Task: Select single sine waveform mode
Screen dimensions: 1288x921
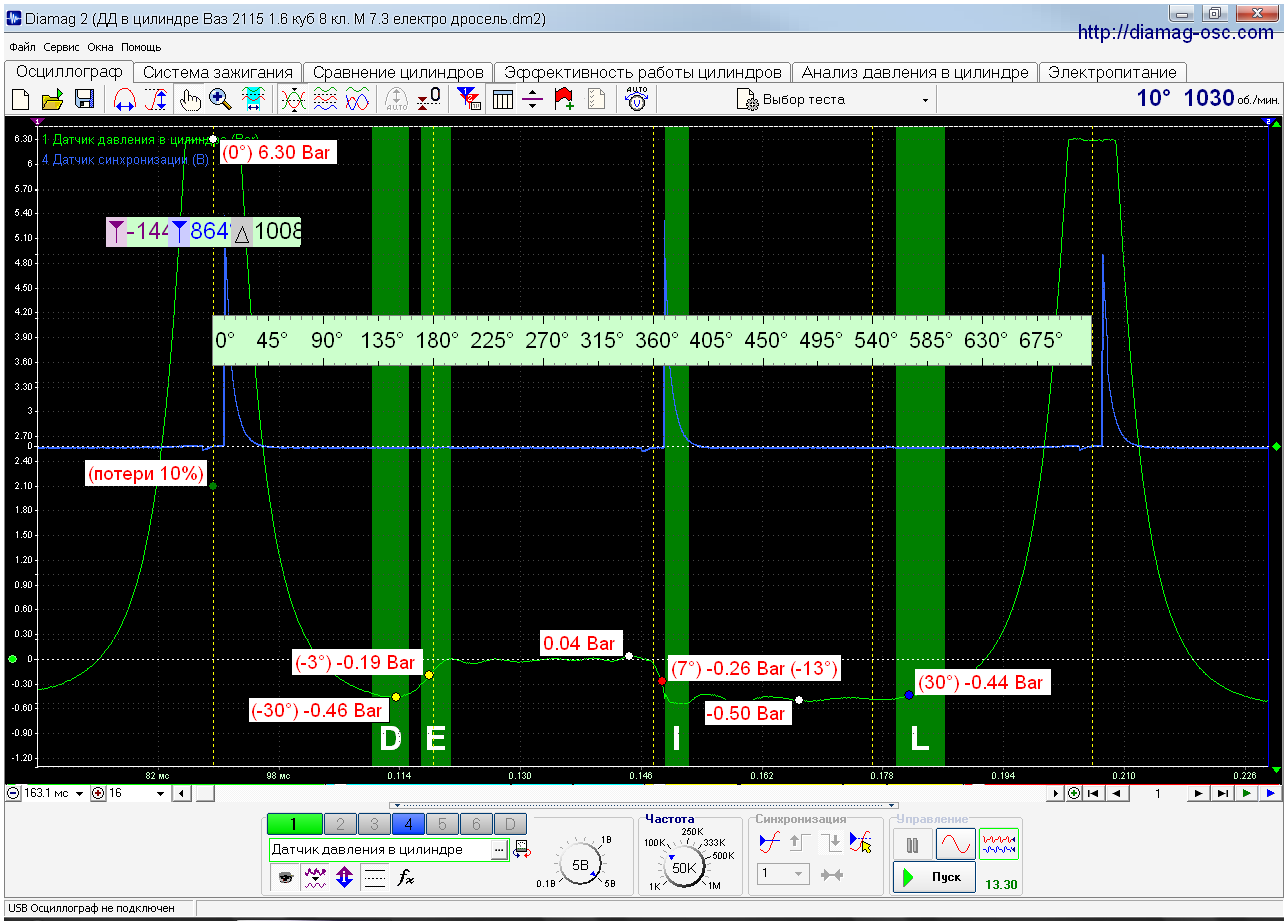Action: pyautogui.click(x=955, y=844)
